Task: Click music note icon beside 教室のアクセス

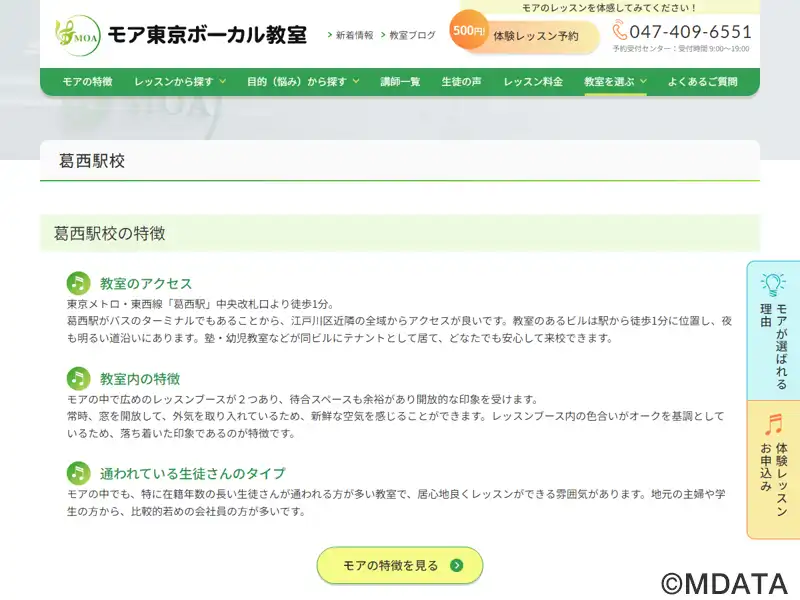Action: pyautogui.click(x=79, y=283)
